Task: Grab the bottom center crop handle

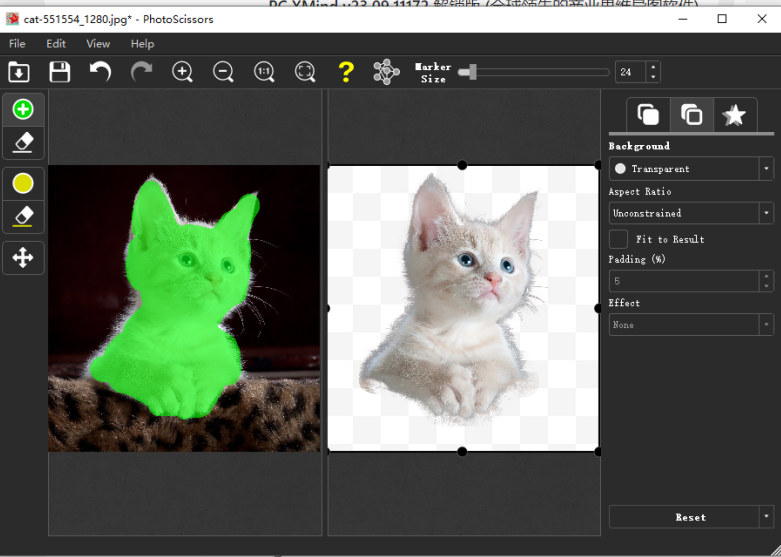Action: pyautogui.click(x=462, y=451)
